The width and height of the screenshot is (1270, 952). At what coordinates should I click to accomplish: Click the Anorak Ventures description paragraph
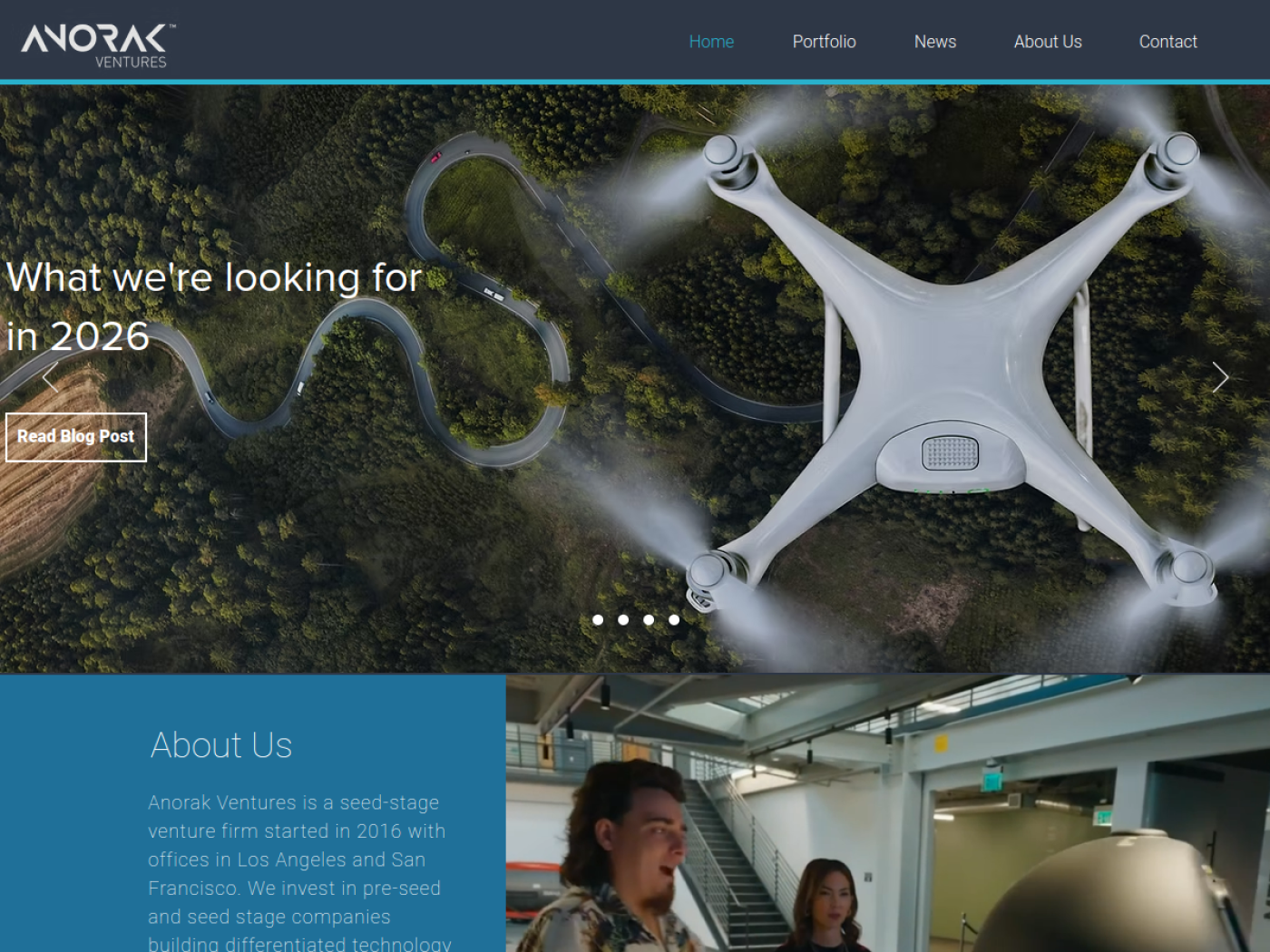(x=299, y=872)
